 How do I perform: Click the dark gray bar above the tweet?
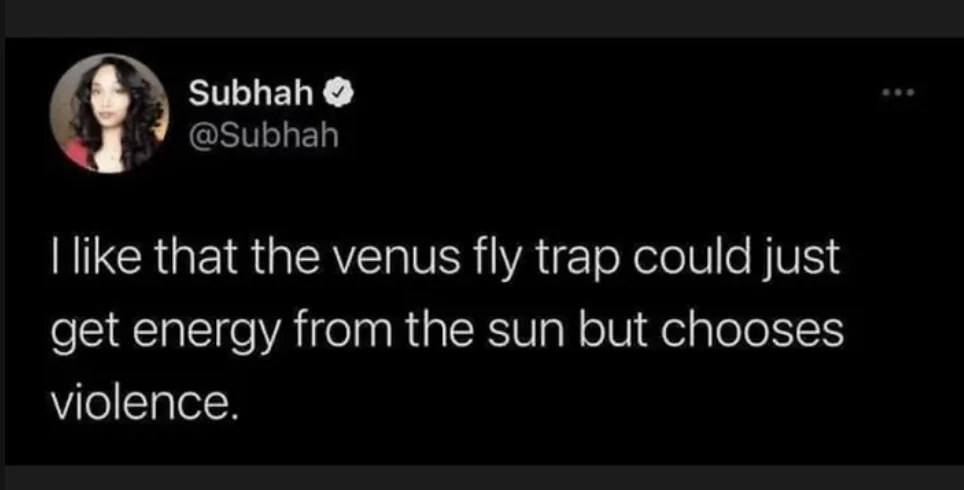[x=482, y=18]
